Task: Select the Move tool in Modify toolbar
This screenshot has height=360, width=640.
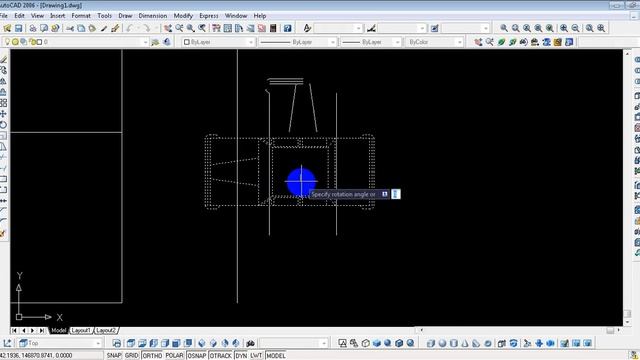Action: [3, 114]
